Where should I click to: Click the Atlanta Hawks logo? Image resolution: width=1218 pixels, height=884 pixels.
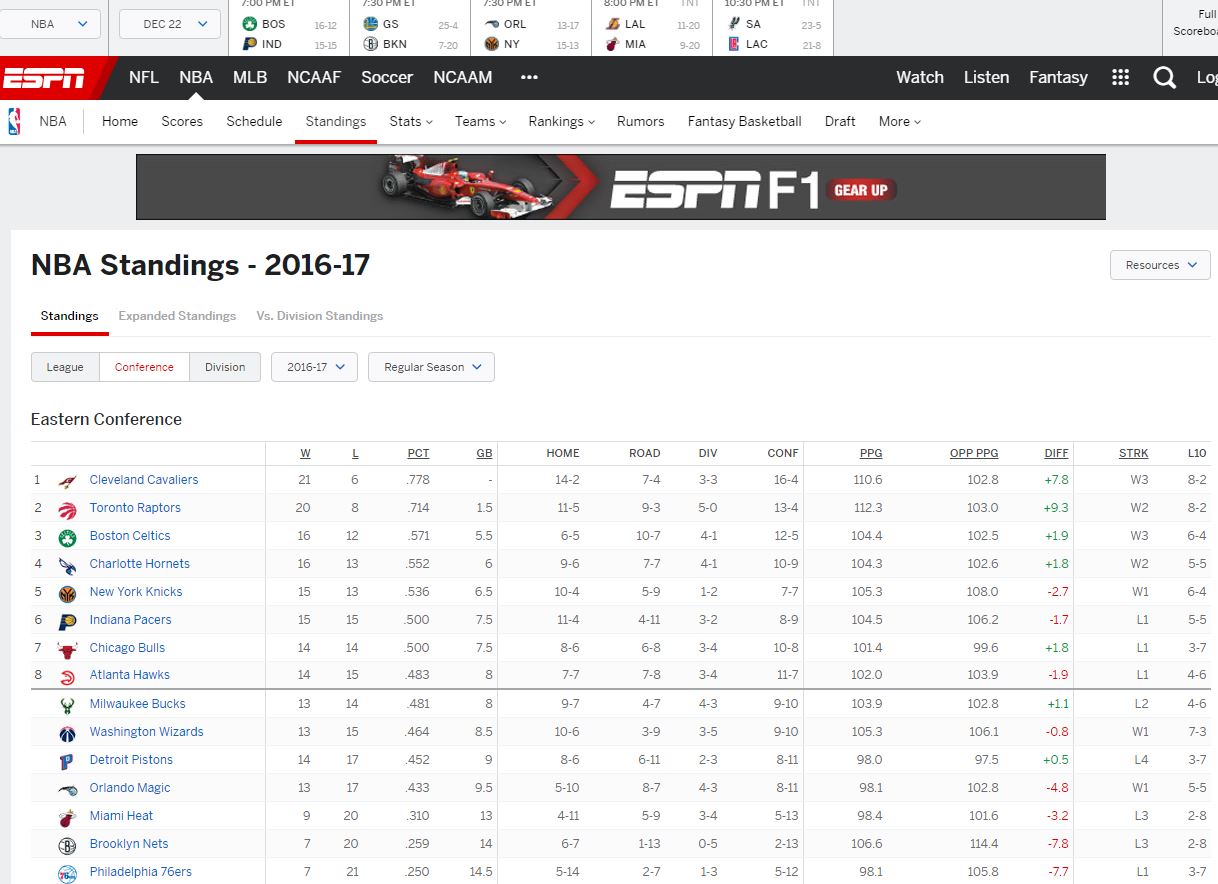coord(67,676)
